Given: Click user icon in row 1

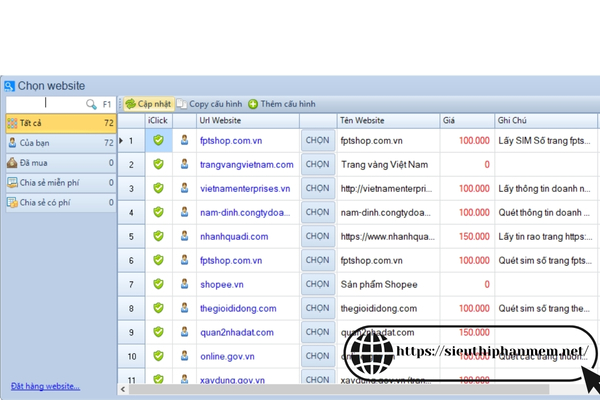Looking at the screenshot, I should tap(184, 140).
